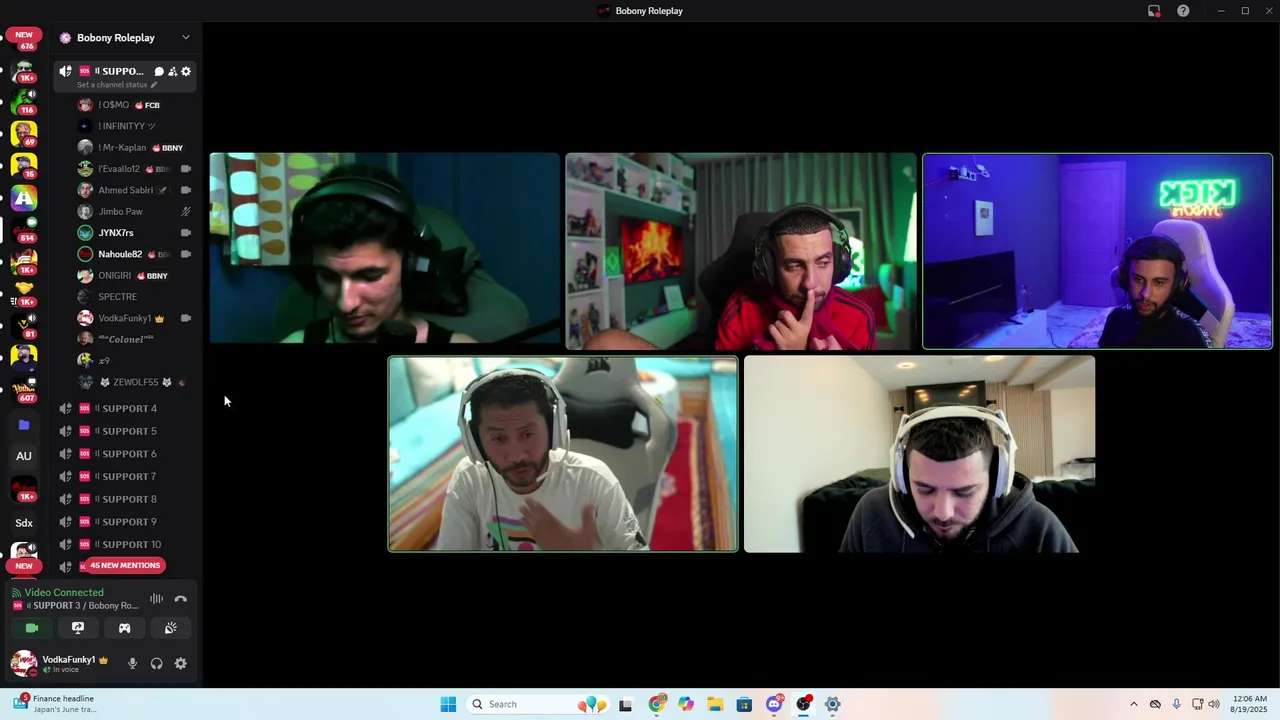
Task: Join the SUPPORT 5 voice channel
Action: point(124,431)
